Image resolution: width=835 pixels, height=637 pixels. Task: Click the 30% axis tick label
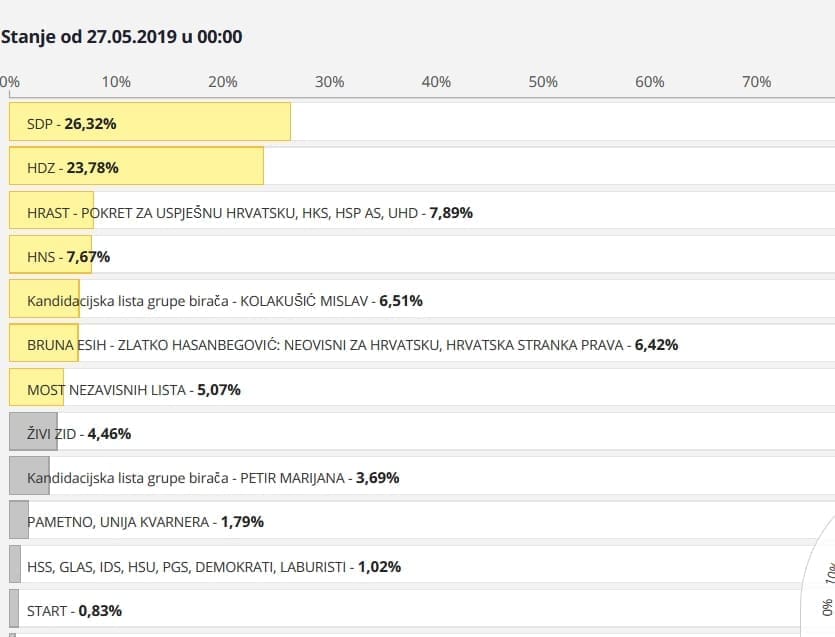pyautogui.click(x=330, y=82)
